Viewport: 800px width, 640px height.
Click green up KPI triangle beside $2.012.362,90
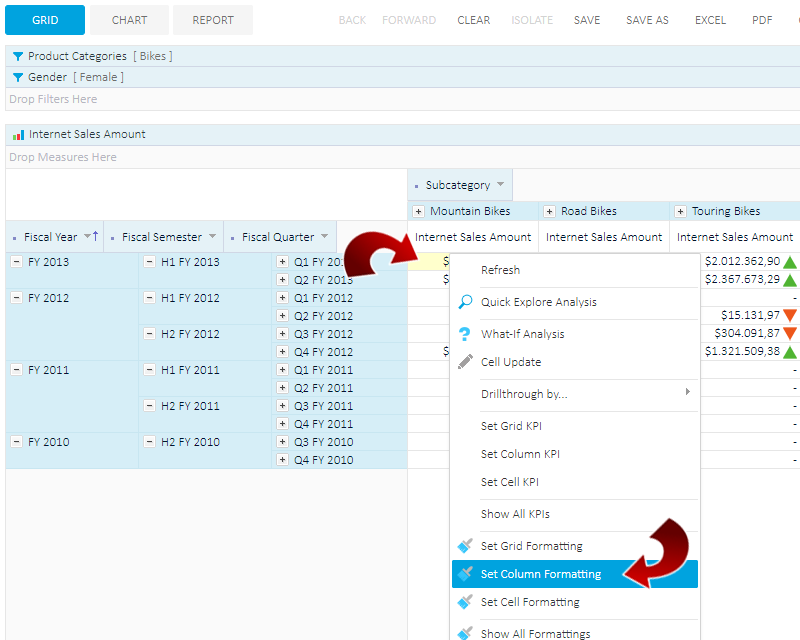[790, 262]
